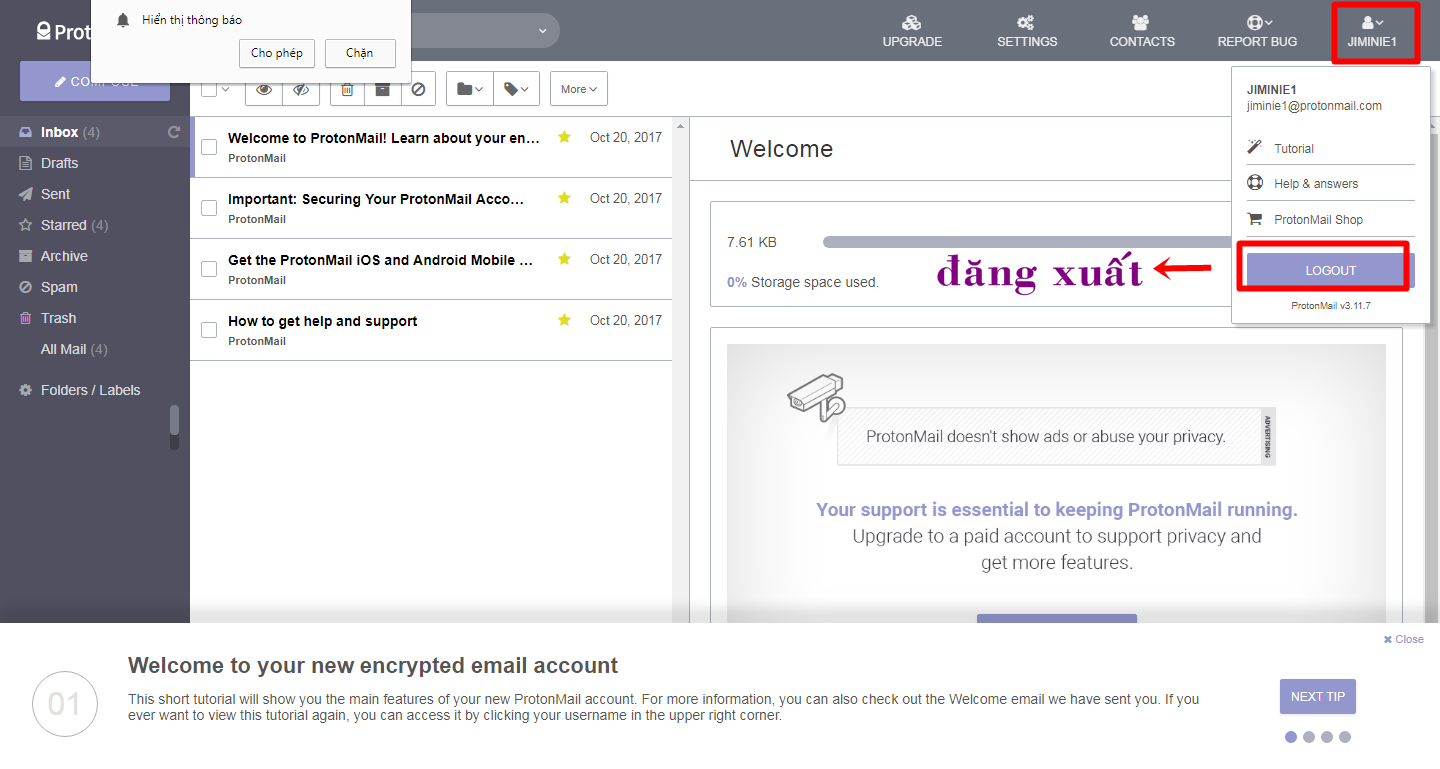Click Chặn to block notifications
Image resolution: width=1440 pixels, height=769 pixels.
(x=360, y=53)
